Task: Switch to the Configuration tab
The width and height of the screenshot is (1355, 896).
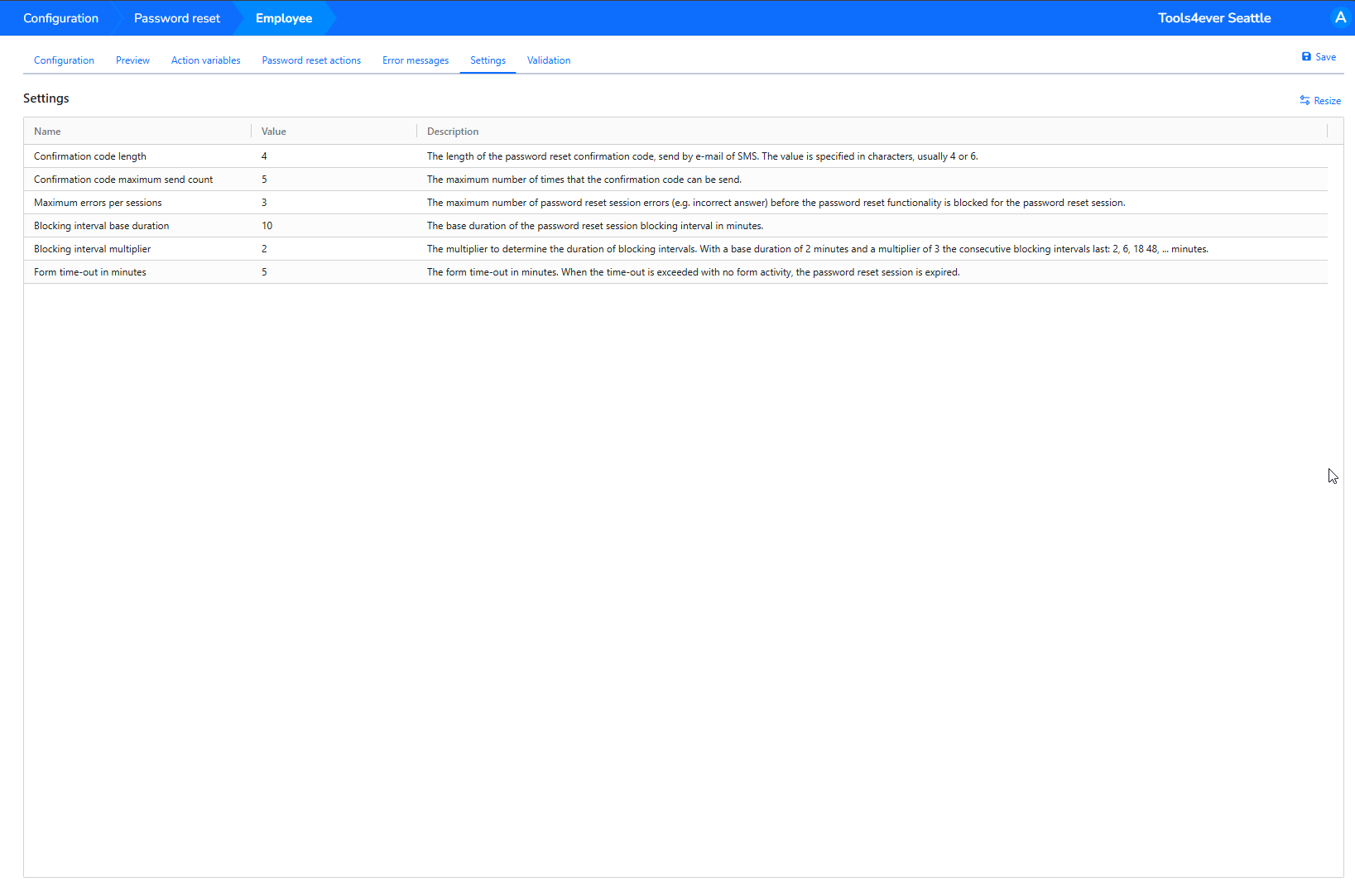Action: coord(64,60)
